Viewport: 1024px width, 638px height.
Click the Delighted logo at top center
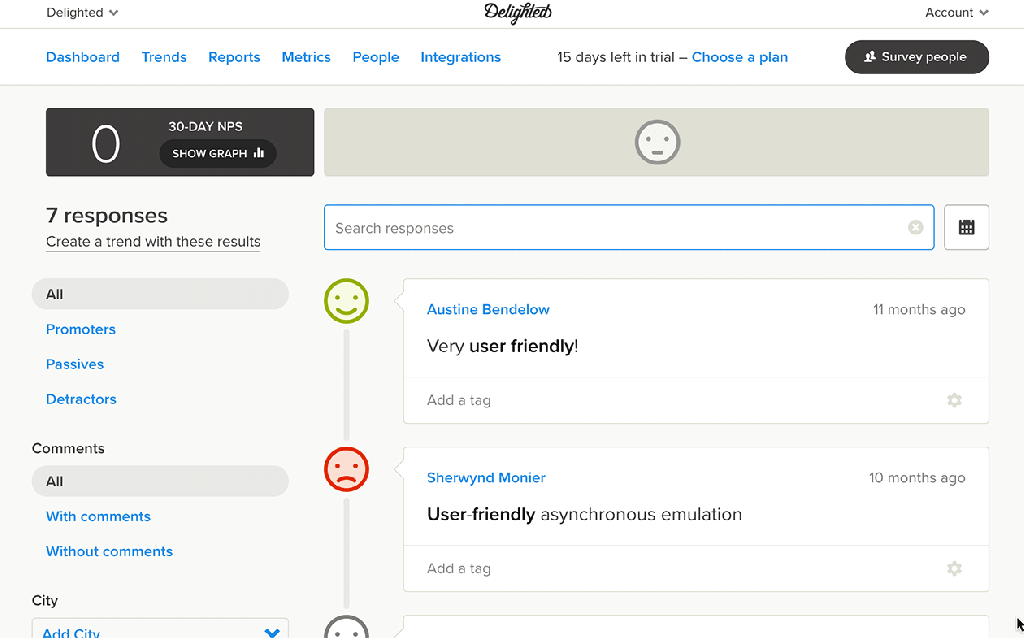518,12
